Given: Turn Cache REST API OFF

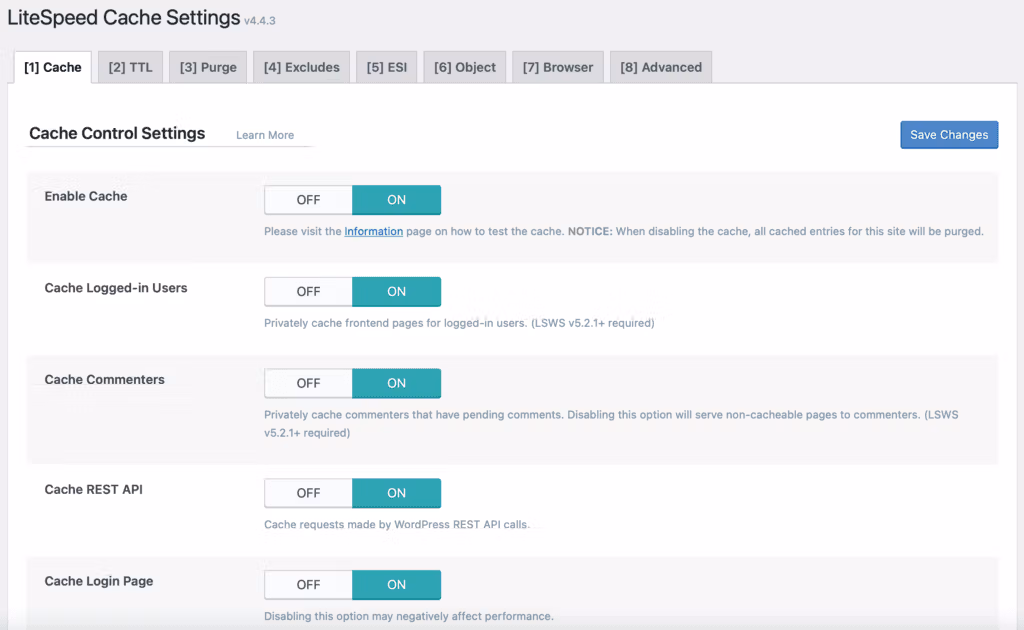Looking at the screenshot, I should (x=308, y=493).
